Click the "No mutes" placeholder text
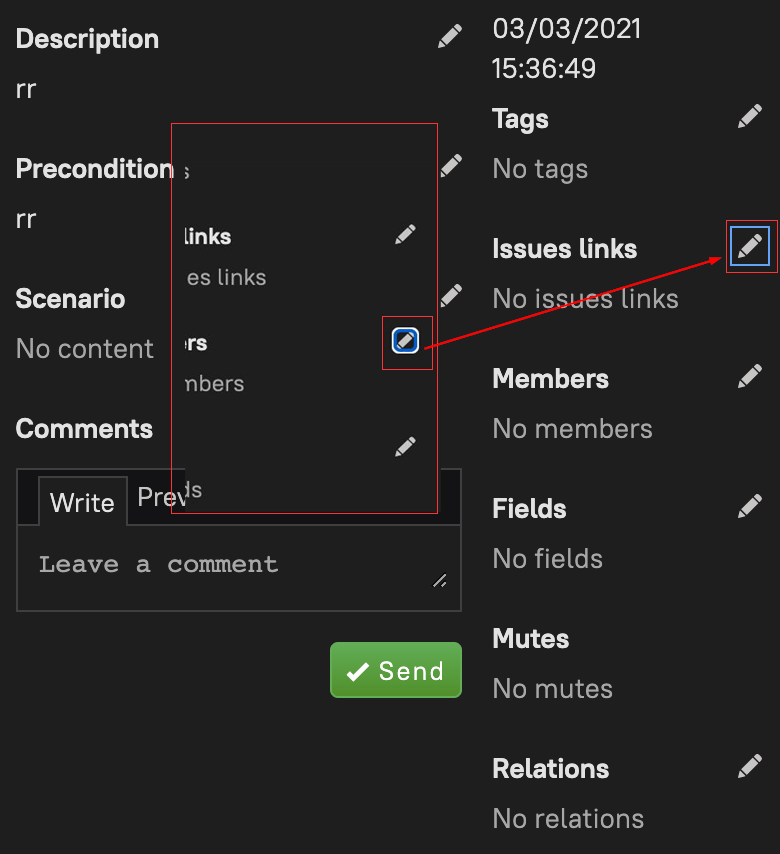Viewport: 780px width, 854px height. [x=552, y=688]
